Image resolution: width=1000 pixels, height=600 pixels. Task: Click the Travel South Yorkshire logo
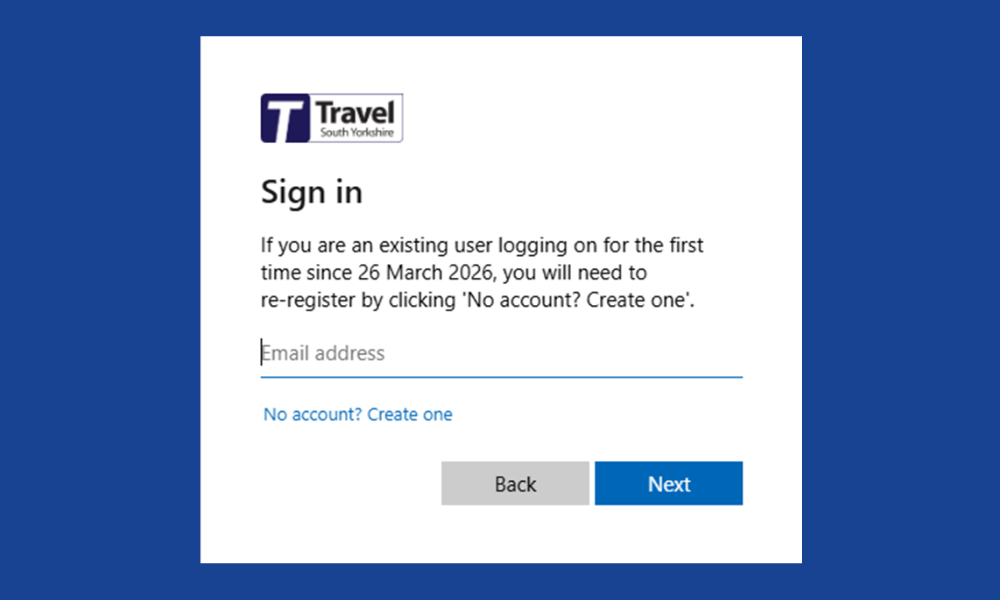[331, 117]
